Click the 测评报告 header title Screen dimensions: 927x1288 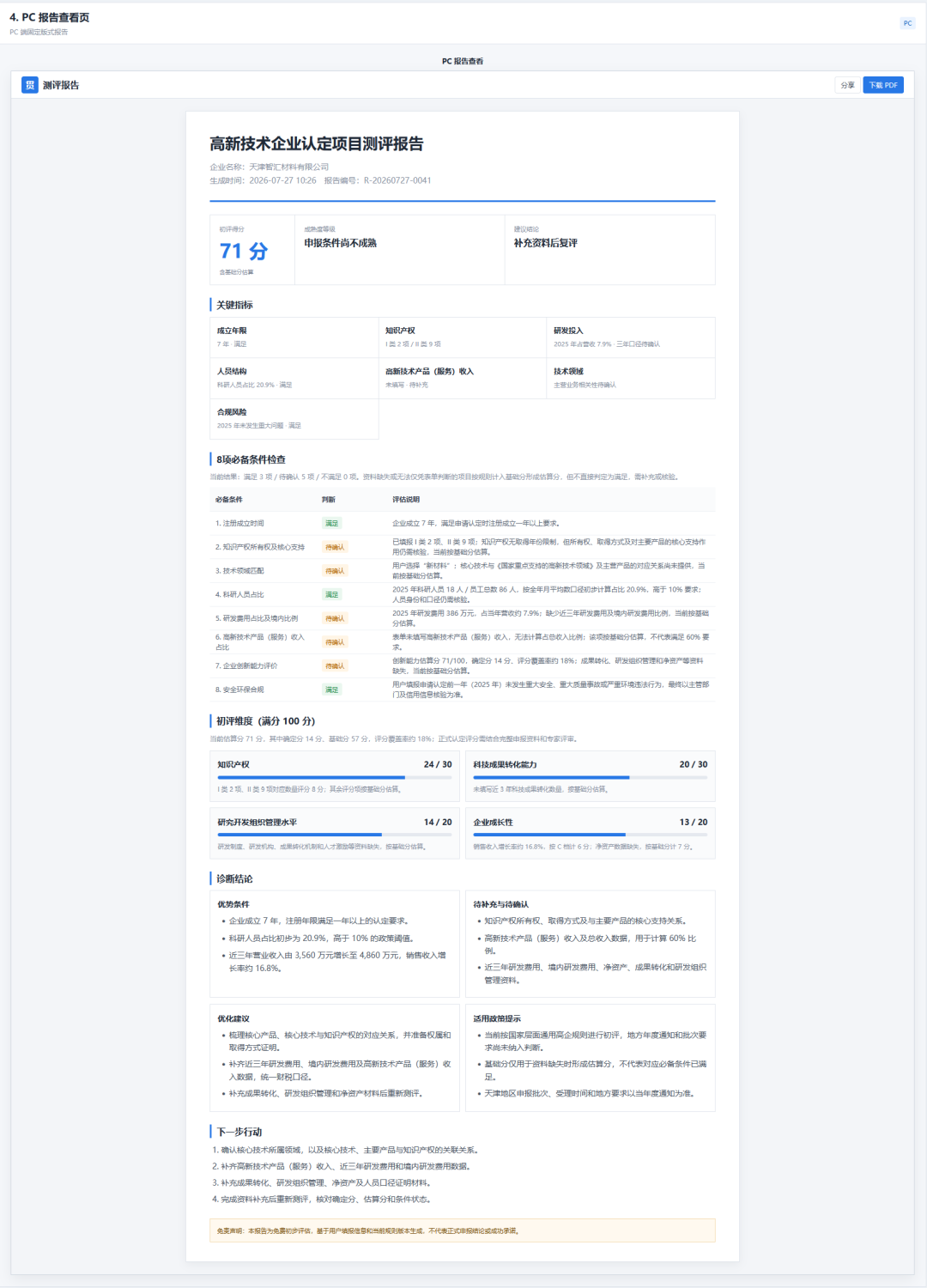point(61,85)
